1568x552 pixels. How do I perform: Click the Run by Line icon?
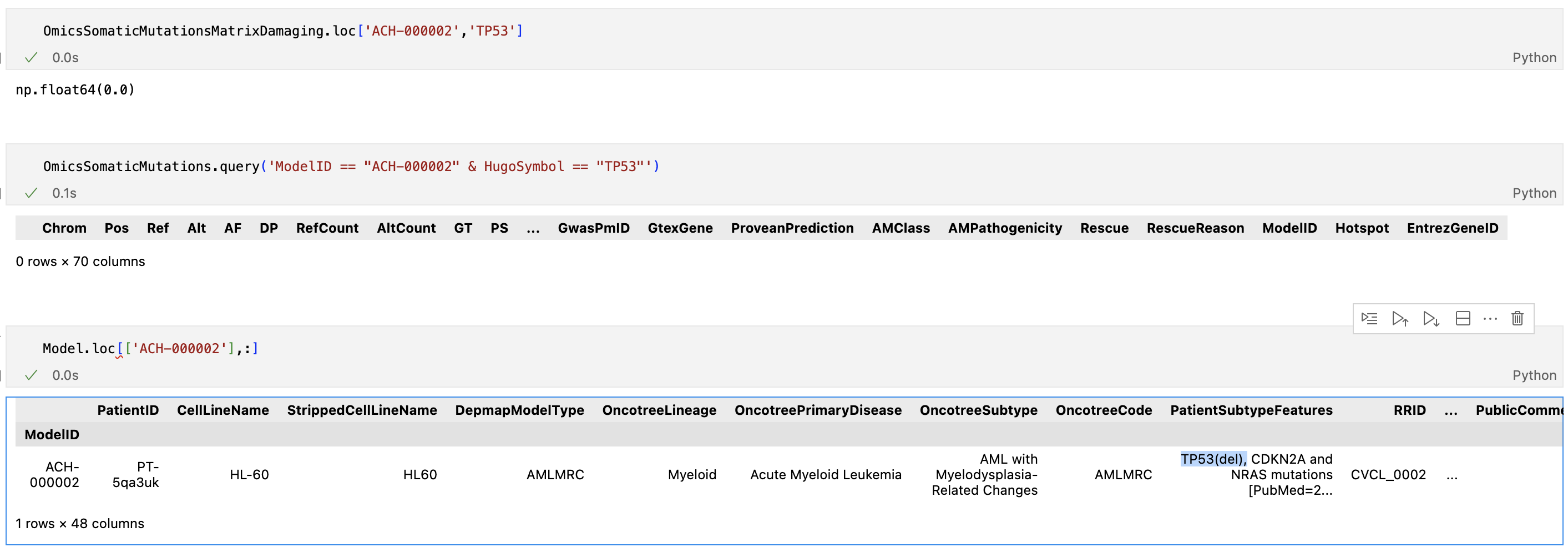[1369, 319]
